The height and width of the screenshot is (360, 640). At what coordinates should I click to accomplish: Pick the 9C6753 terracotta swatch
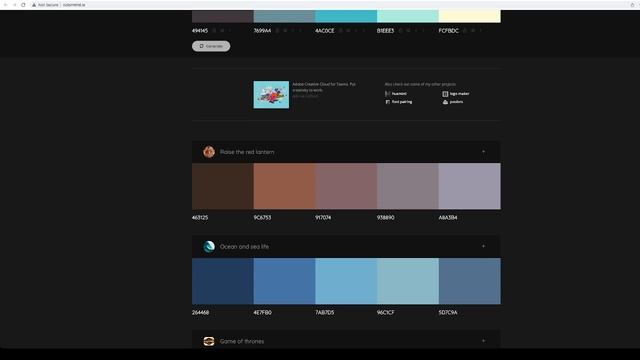[284, 186]
